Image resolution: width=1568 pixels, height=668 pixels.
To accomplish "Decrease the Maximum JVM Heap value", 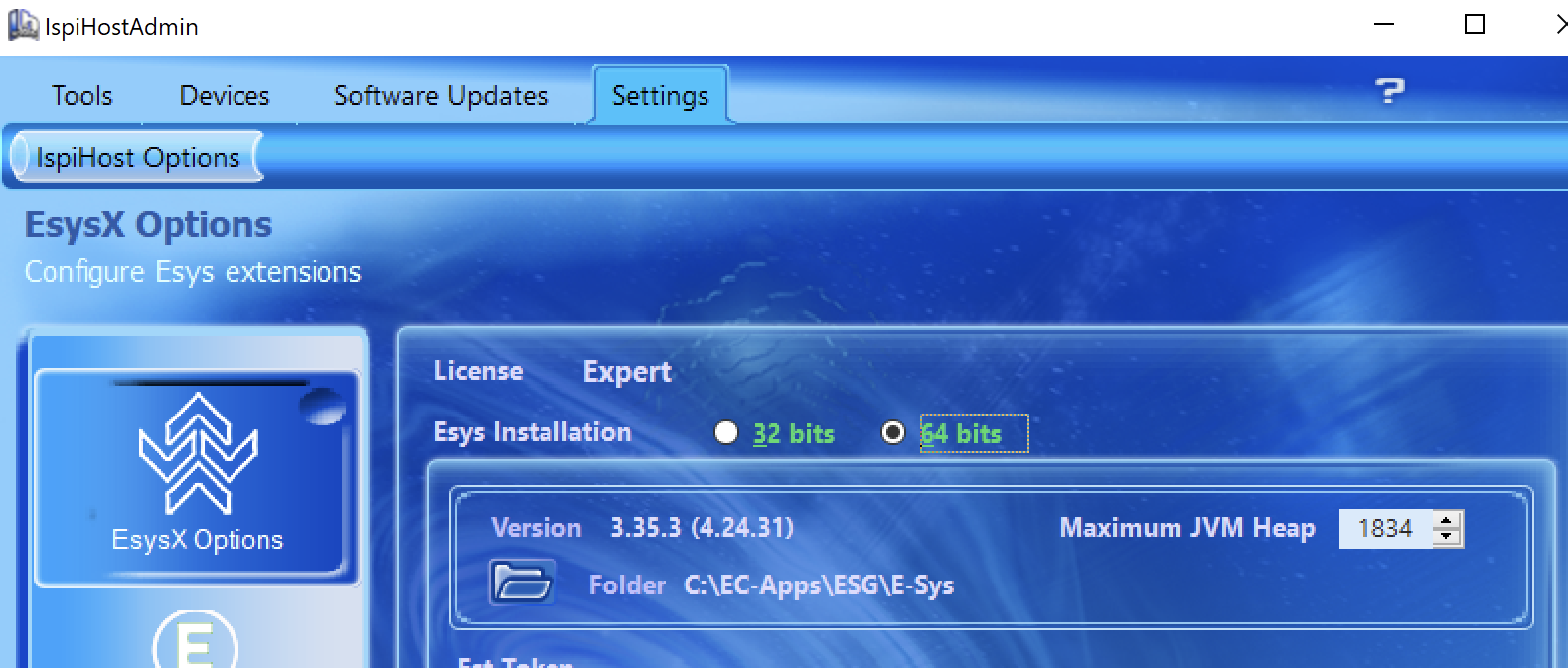I will 1448,538.
